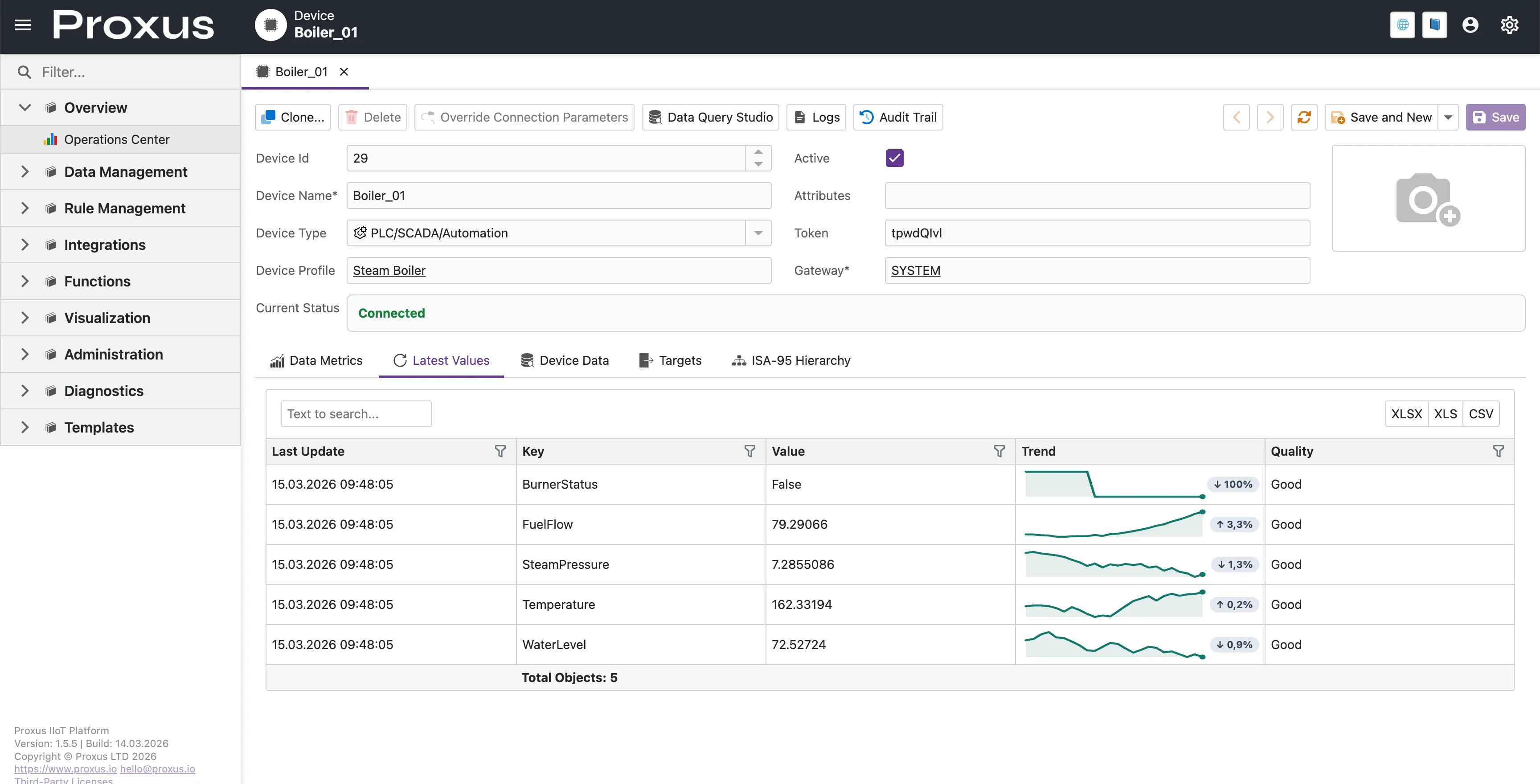Image resolution: width=1540 pixels, height=784 pixels.
Task: Open the settings gear icon
Action: 1509,25
